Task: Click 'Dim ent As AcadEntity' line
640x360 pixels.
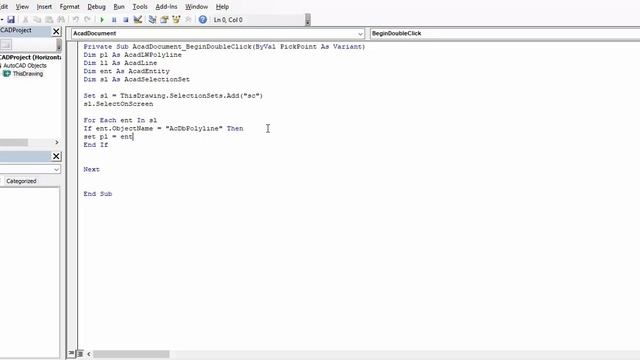Action: point(127,71)
